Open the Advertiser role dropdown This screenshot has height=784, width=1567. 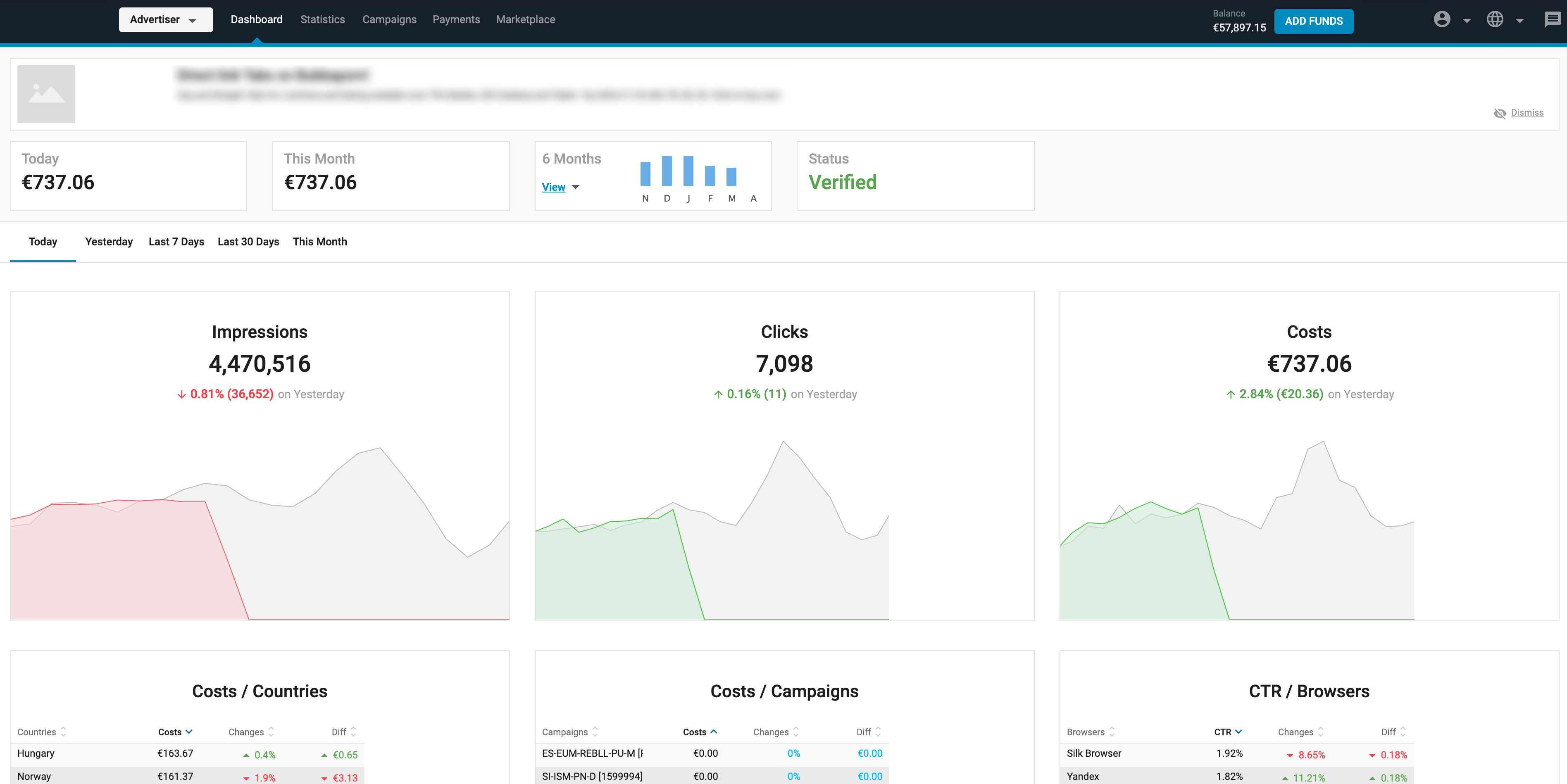165,19
